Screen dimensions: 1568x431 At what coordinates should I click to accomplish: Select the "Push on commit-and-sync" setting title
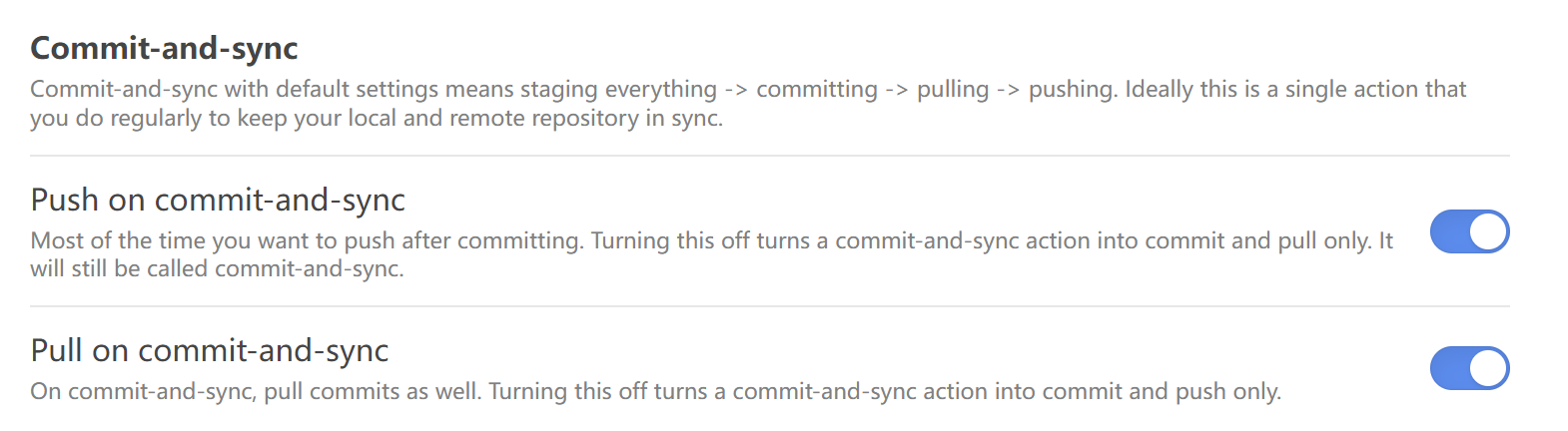[218, 200]
